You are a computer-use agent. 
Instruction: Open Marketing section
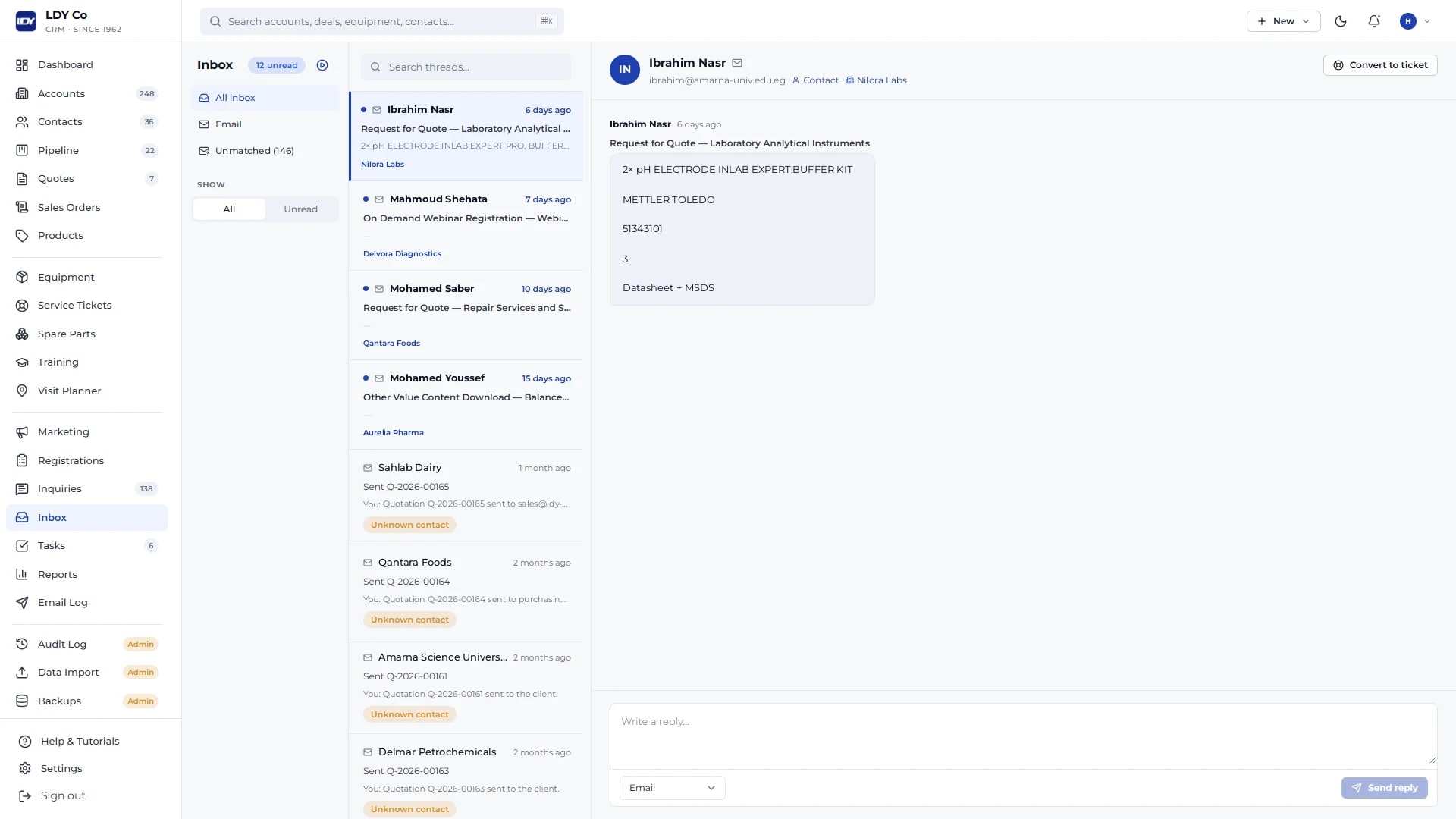(86, 432)
